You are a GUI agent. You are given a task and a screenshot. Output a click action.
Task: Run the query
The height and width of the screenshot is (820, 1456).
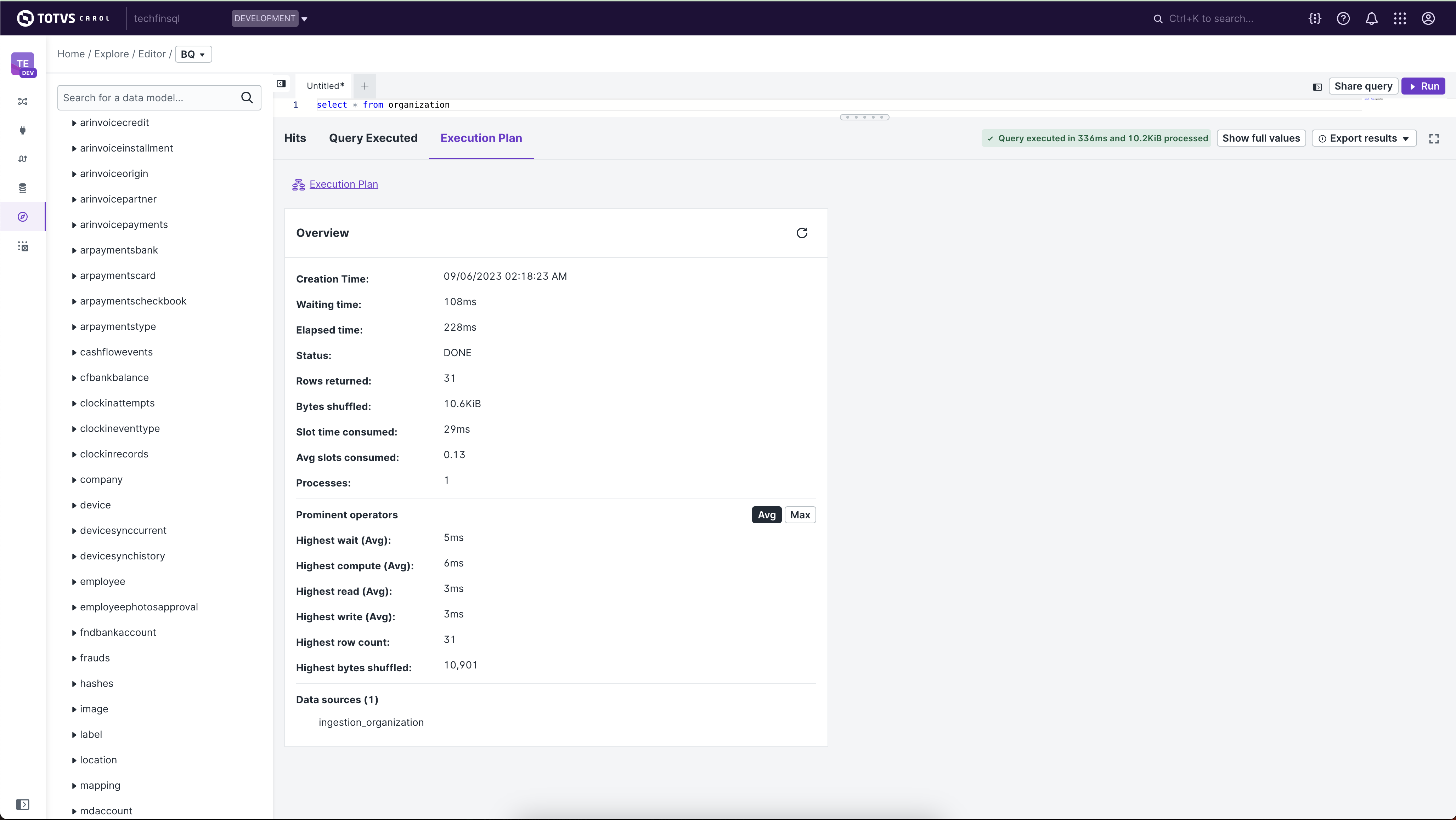pyautogui.click(x=1423, y=86)
